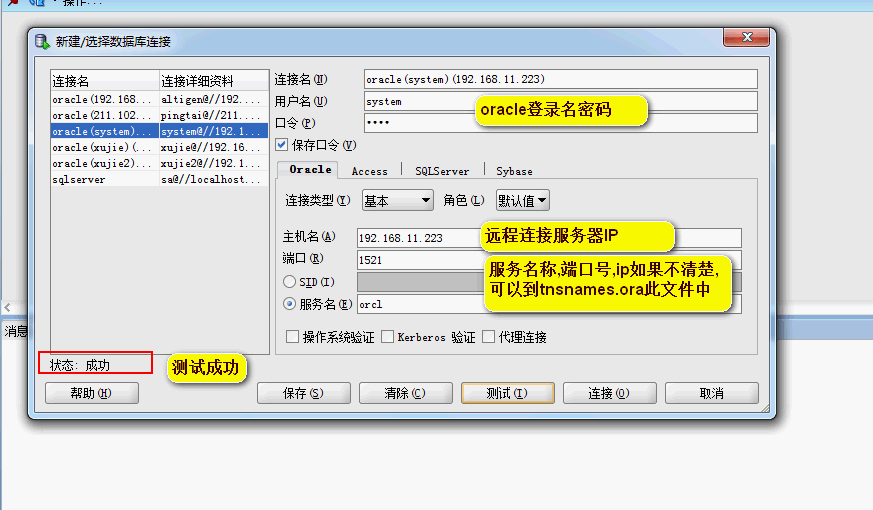Click the altigen@//192 detail cell

[214, 99]
